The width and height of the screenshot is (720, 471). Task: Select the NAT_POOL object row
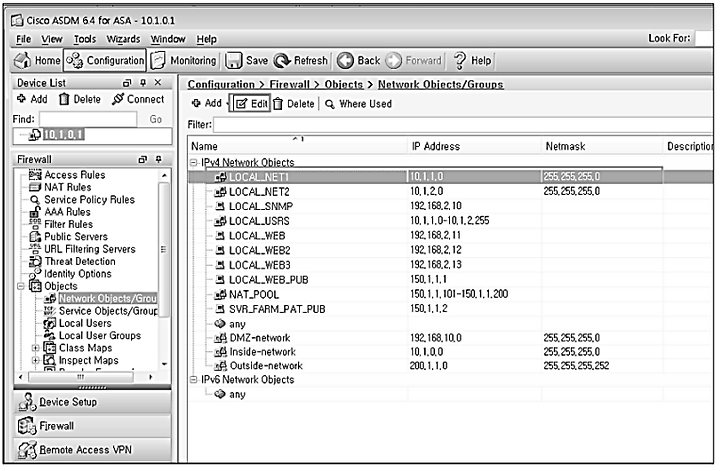(x=450, y=294)
